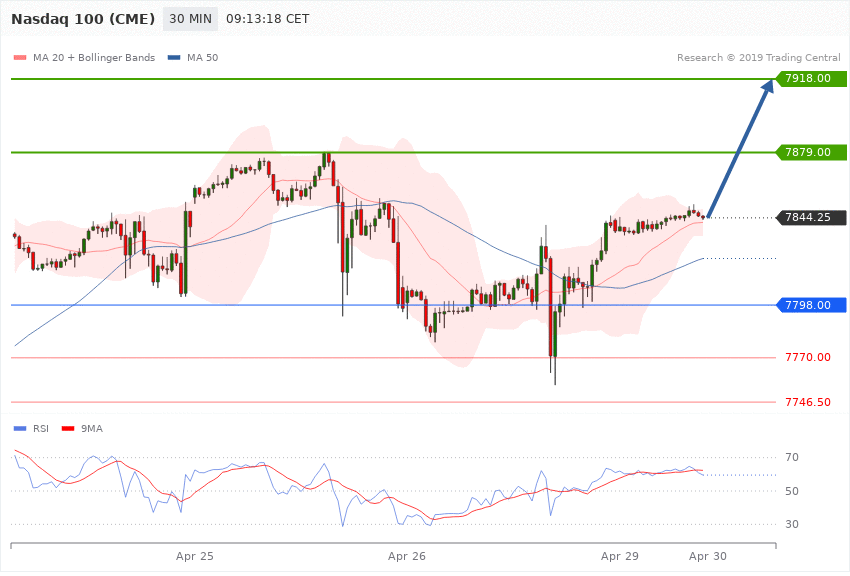
Task: Click the Apr 25 date axis label
Action: click(195, 556)
